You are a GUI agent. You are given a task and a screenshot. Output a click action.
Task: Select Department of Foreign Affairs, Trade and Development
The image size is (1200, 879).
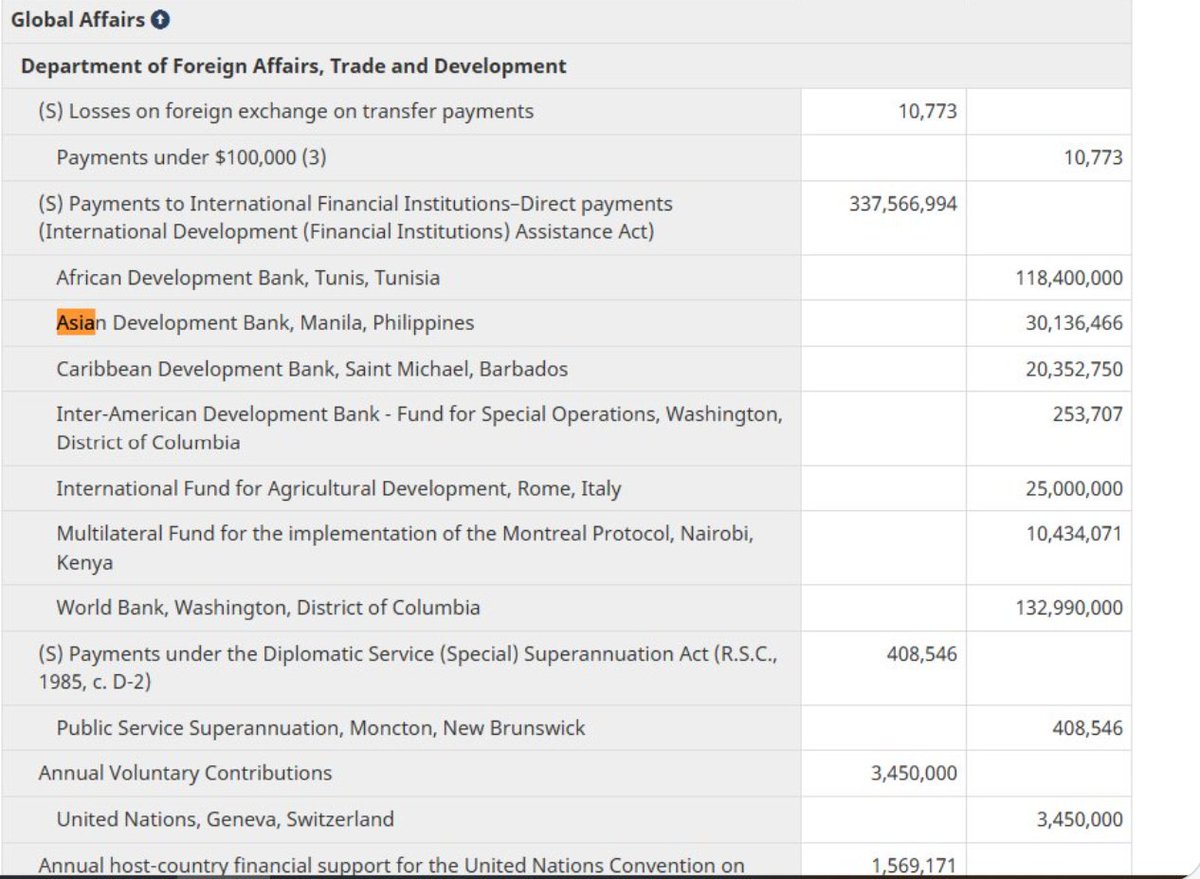click(294, 66)
